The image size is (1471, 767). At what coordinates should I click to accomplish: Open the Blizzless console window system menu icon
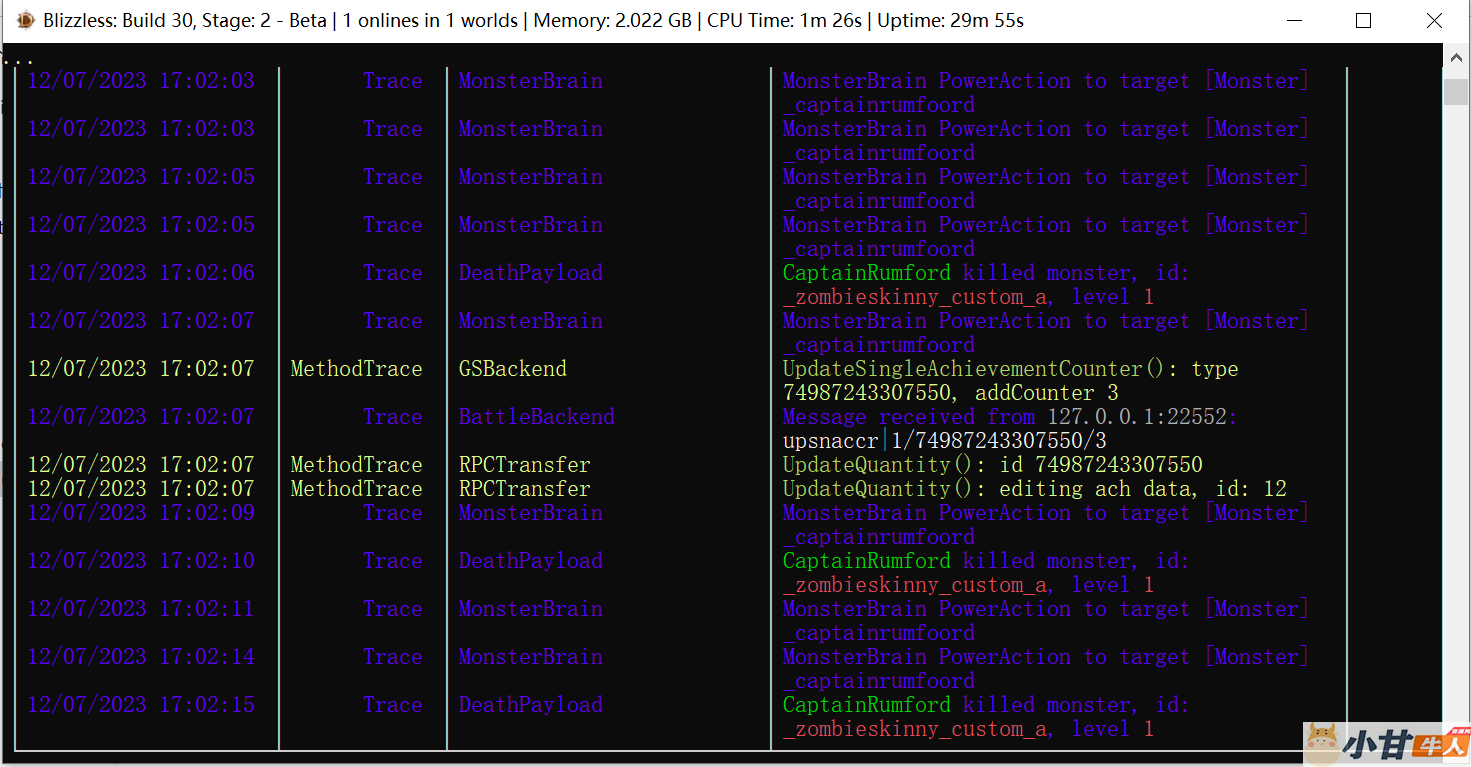[x=25, y=20]
